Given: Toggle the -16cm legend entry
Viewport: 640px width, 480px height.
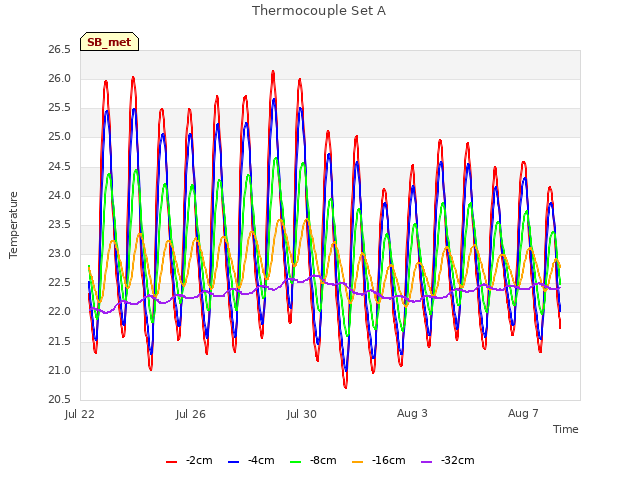Looking at the screenshot, I should 379,460.
